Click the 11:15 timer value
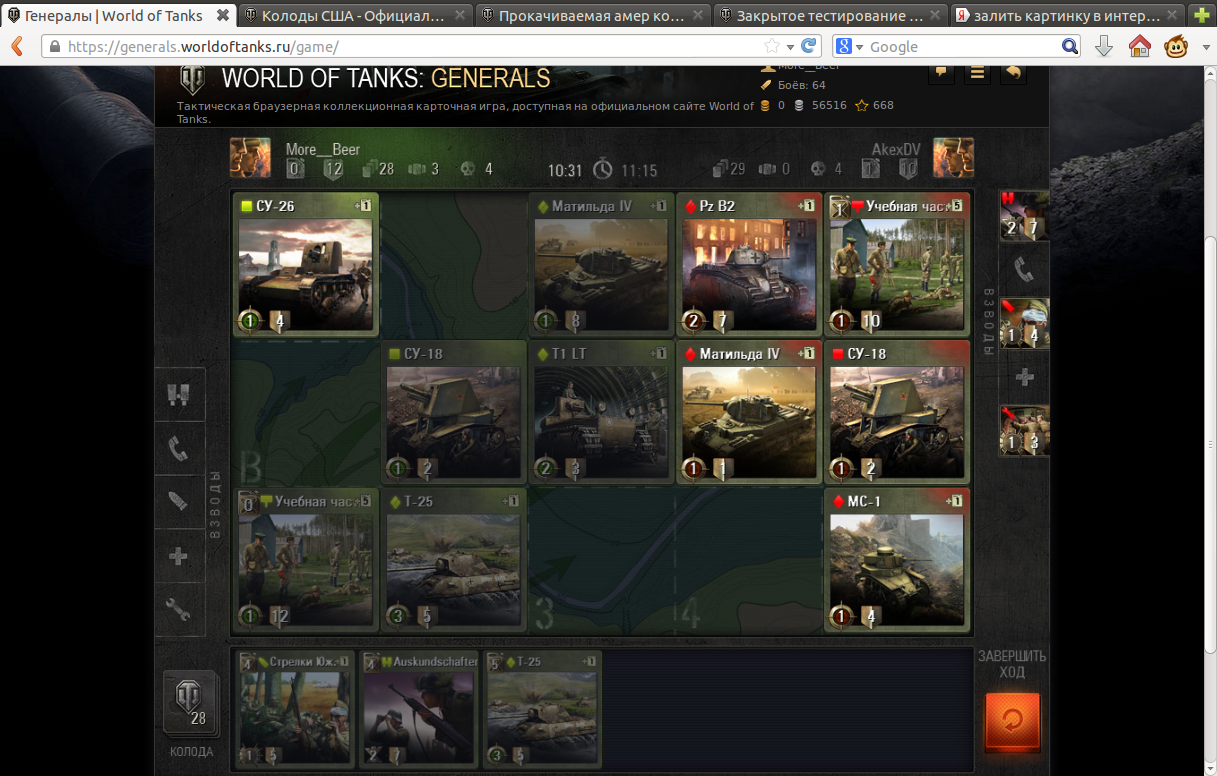 639,171
